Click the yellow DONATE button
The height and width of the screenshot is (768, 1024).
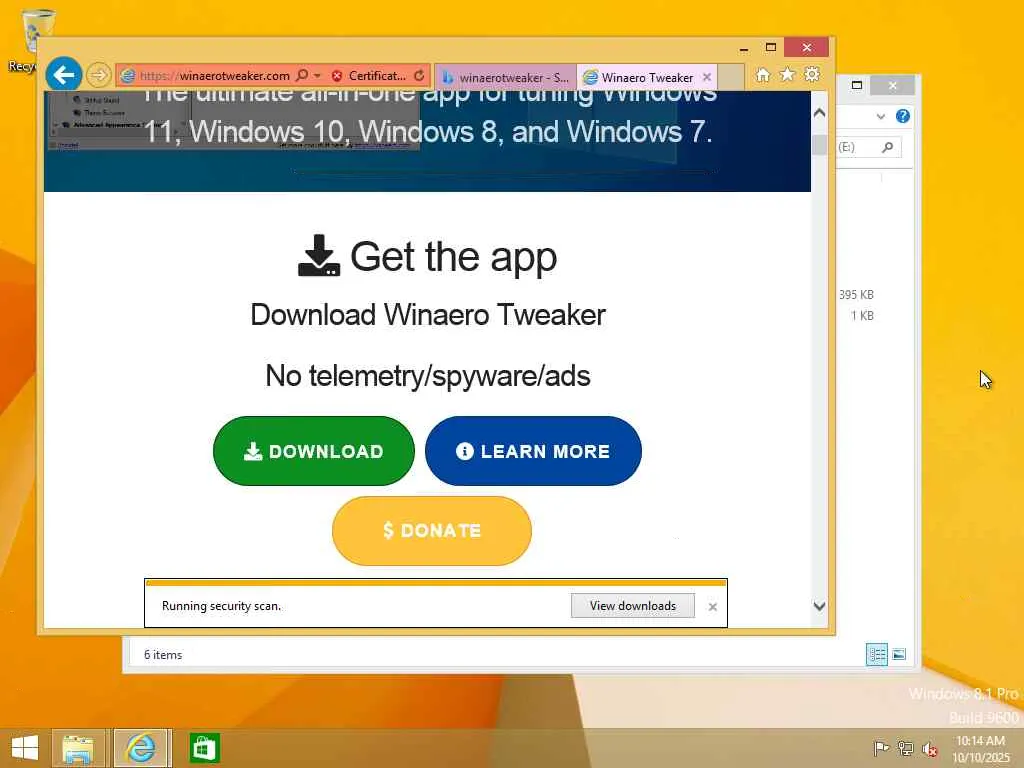pyautogui.click(x=432, y=530)
